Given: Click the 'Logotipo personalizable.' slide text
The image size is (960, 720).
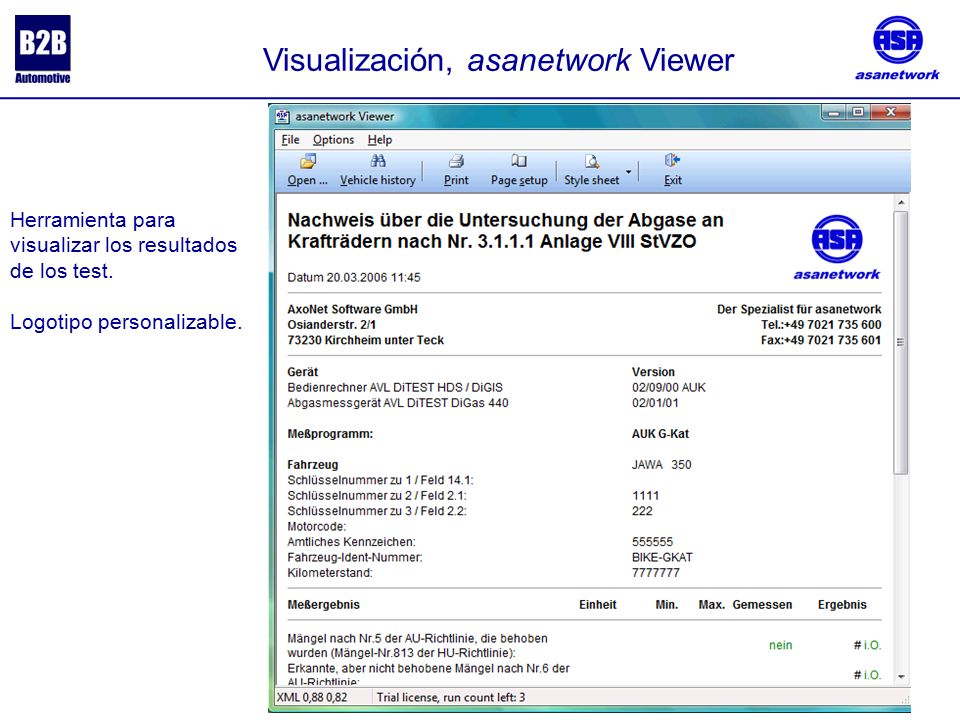Looking at the screenshot, I should (126, 322).
